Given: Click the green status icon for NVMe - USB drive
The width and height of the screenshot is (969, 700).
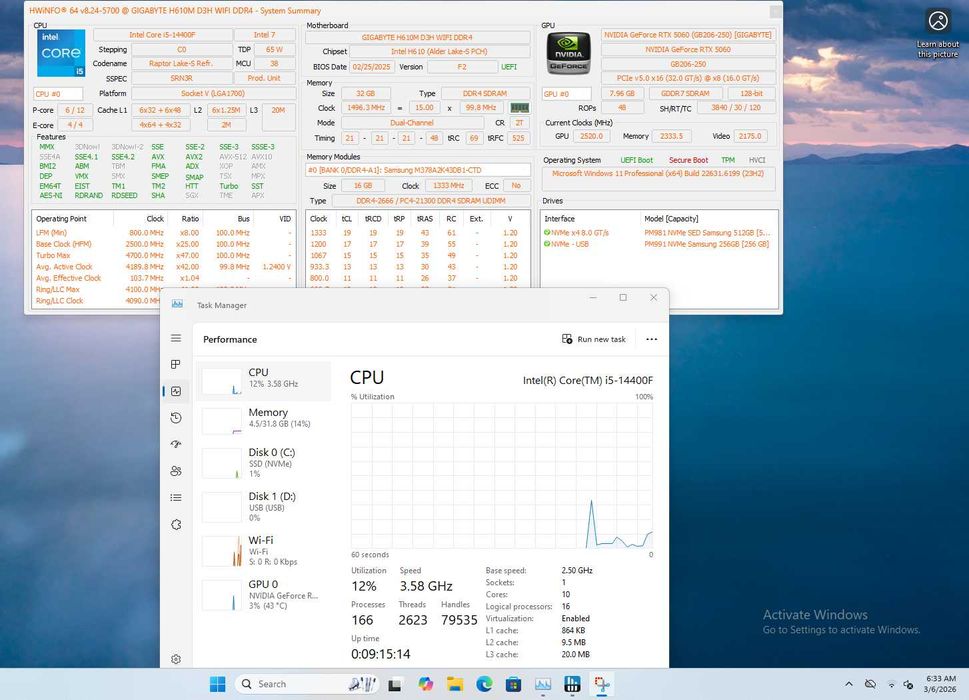Looking at the screenshot, I should pyautogui.click(x=547, y=244).
